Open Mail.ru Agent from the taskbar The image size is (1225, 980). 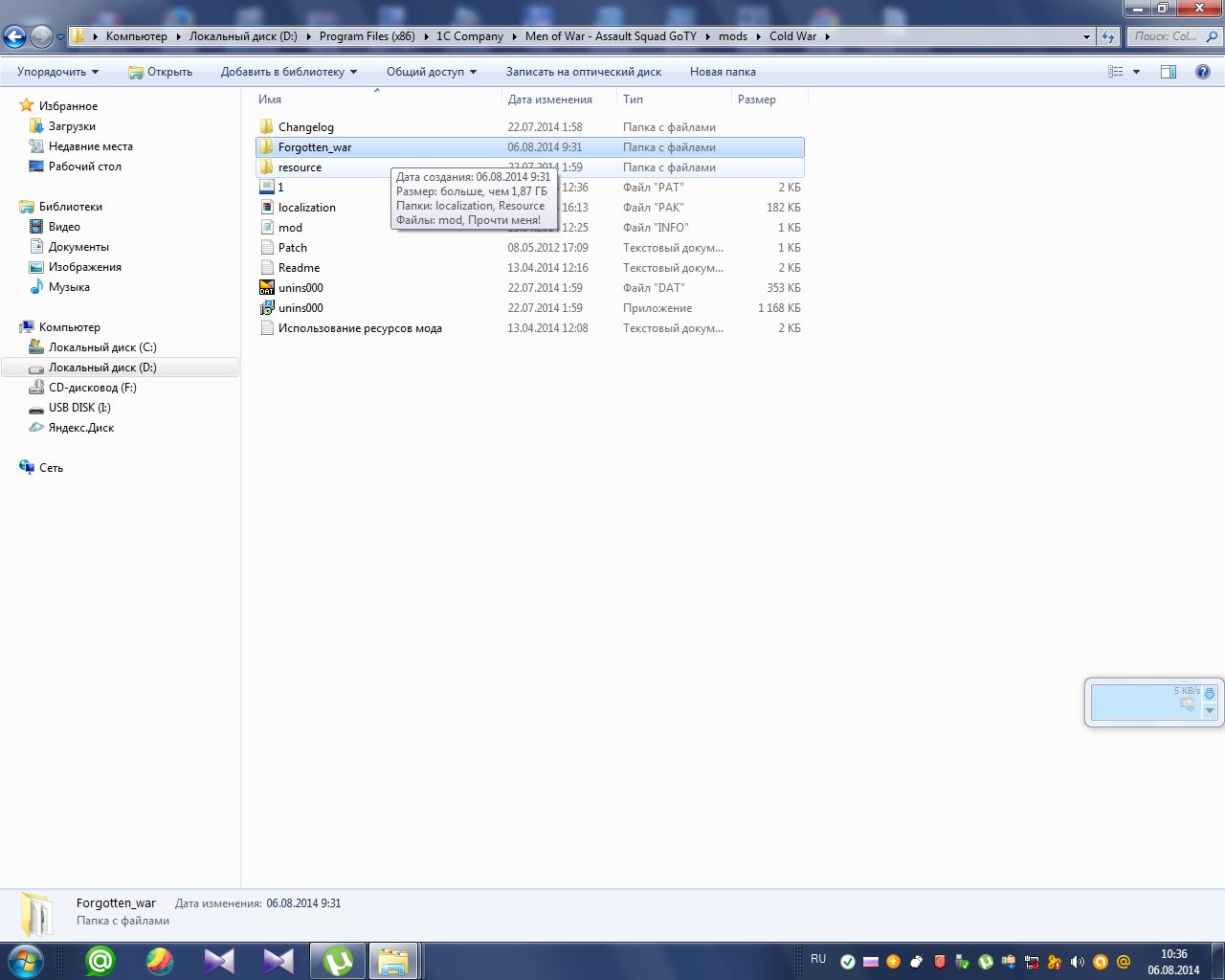100,961
